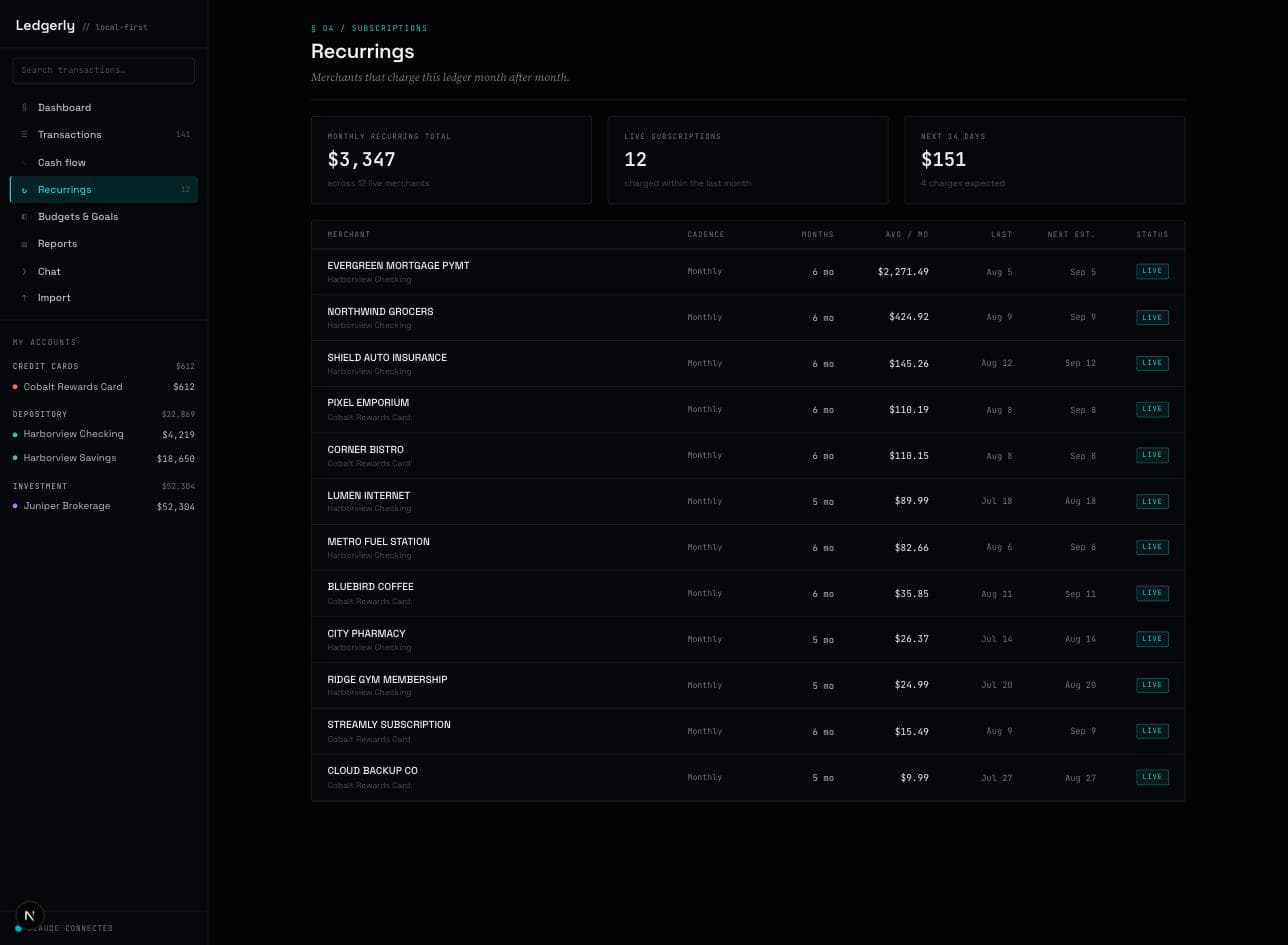Go to Budgets & Goals
The image size is (1288, 945).
104,216
